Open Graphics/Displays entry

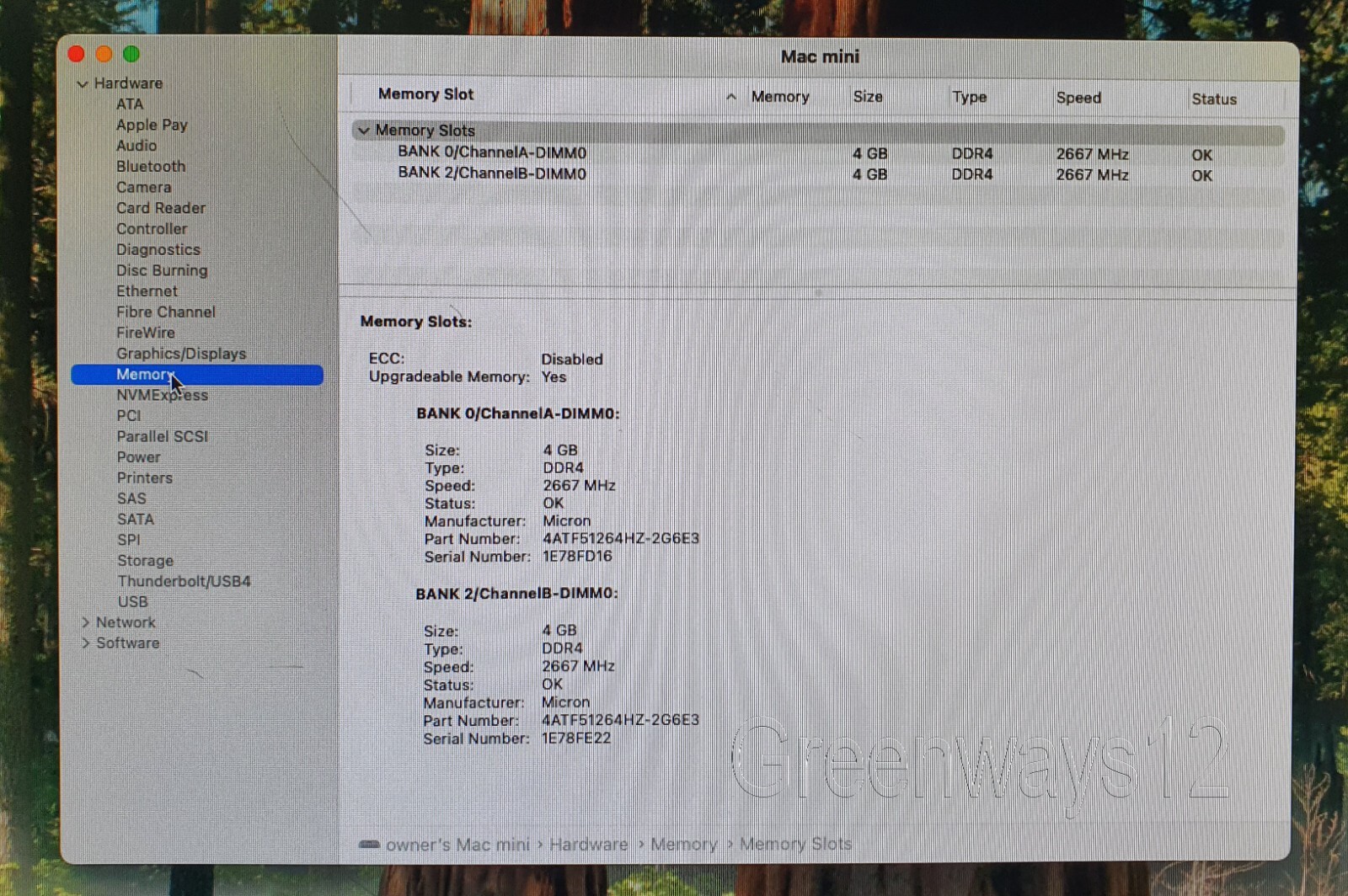(181, 354)
